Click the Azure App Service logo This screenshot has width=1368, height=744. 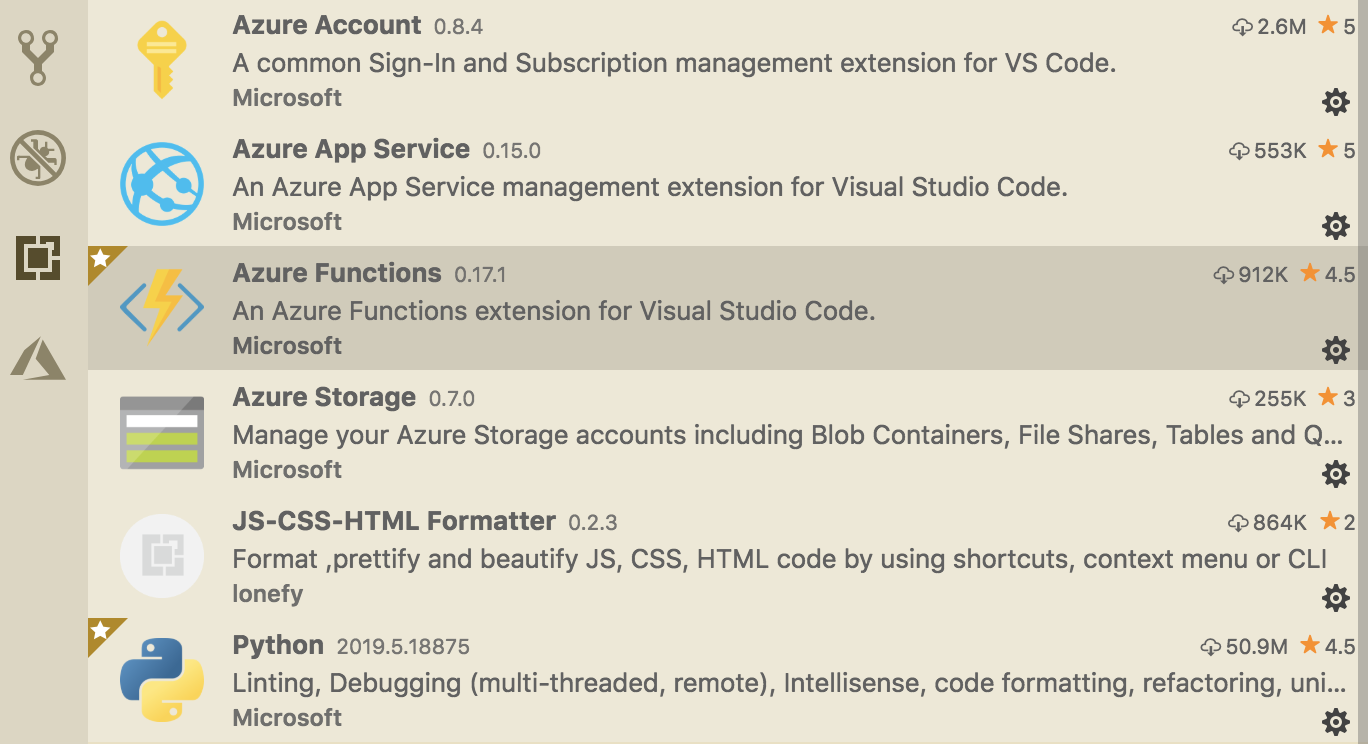coord(162,184)
